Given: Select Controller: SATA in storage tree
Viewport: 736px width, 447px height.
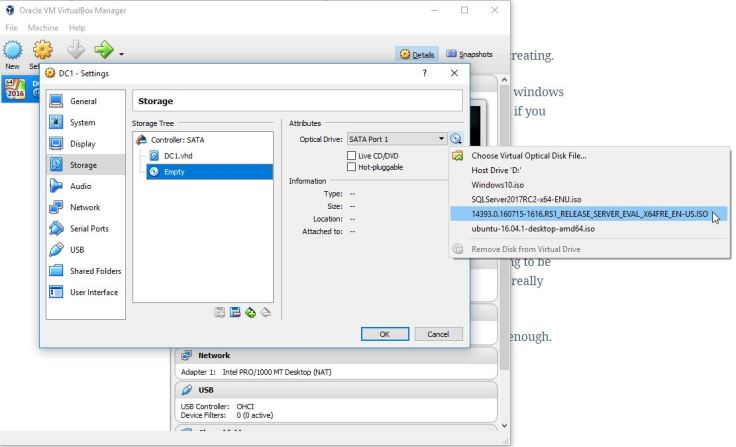Looking at the screenshot, I should 177,140.
